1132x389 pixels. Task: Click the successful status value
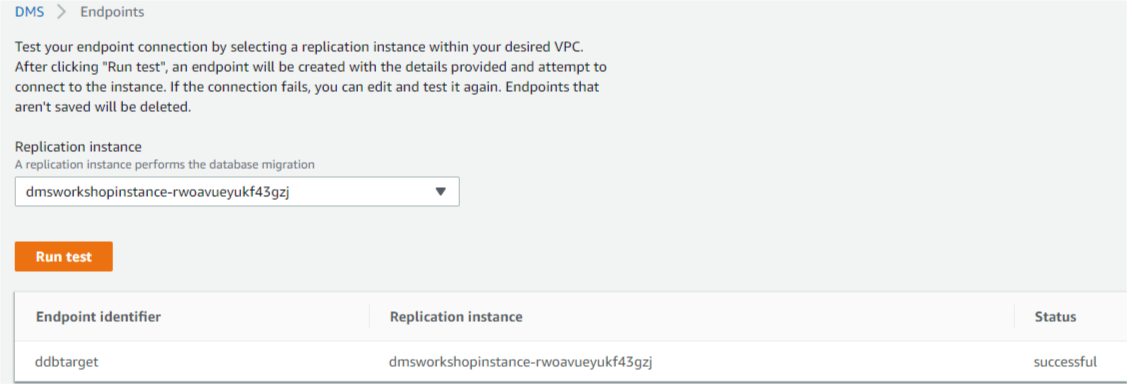(x=1066, y=362)
